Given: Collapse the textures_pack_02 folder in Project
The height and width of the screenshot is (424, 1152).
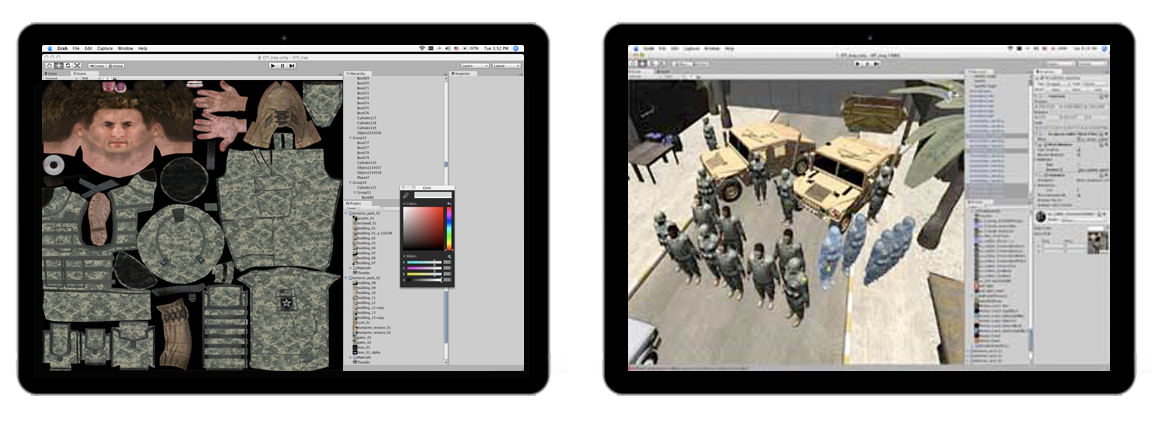Looking at the screenshot, I should [346, 278].
